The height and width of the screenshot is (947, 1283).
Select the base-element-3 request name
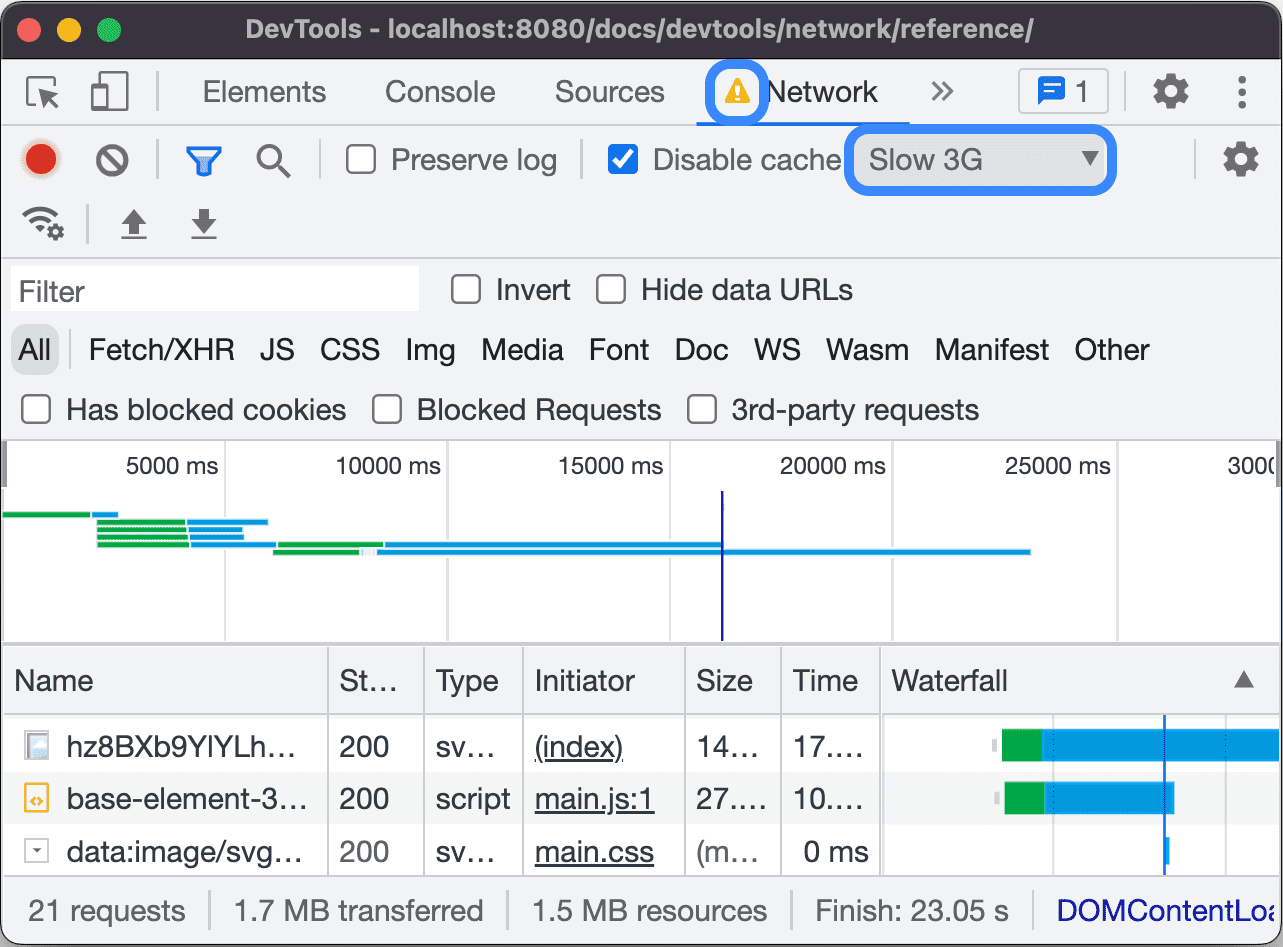point(187,799)
